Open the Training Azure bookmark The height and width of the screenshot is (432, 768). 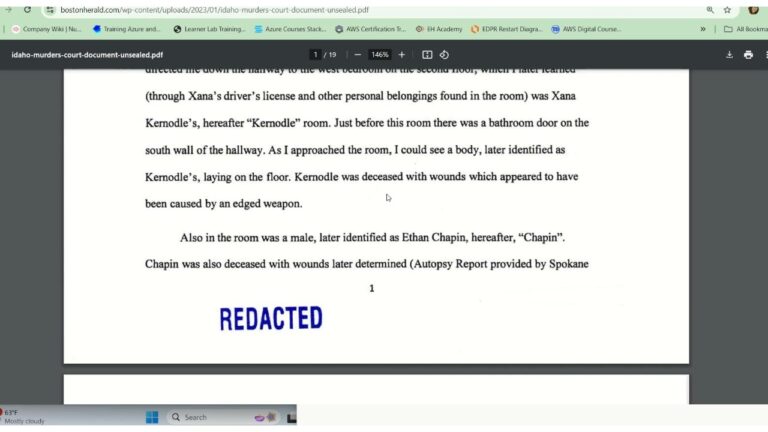click(x=127, y=29)
